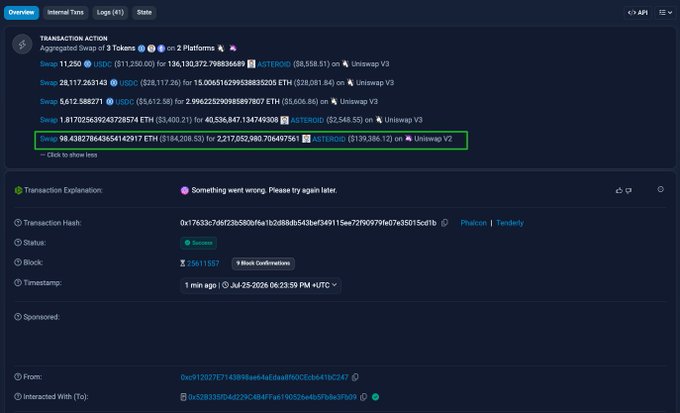Open the From address 0xc912027E link
Image resolution: width=680 pixels, height=413 pixels.
click(x=265, y=377)
